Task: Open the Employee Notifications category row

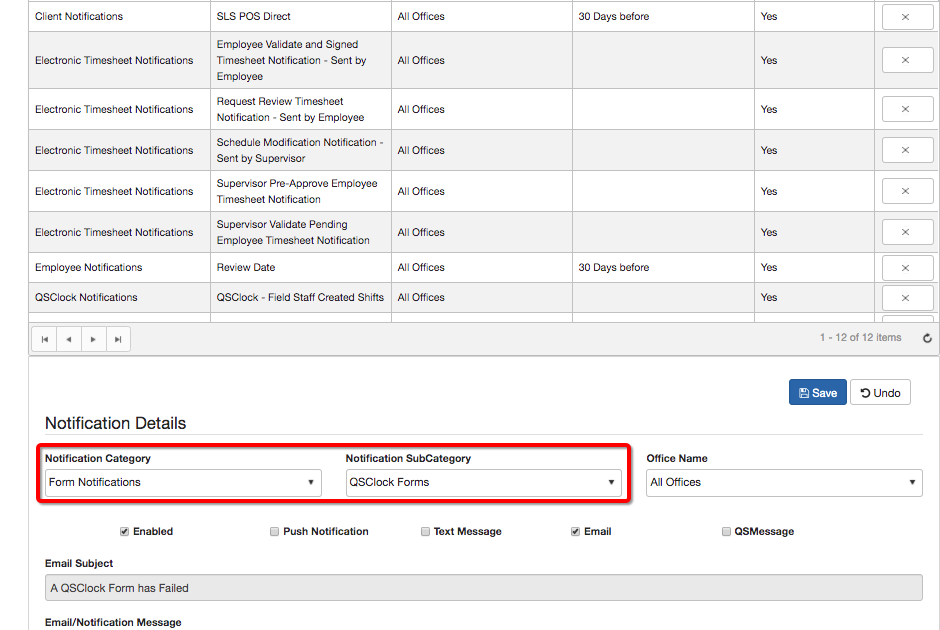Action: point(119,267)
